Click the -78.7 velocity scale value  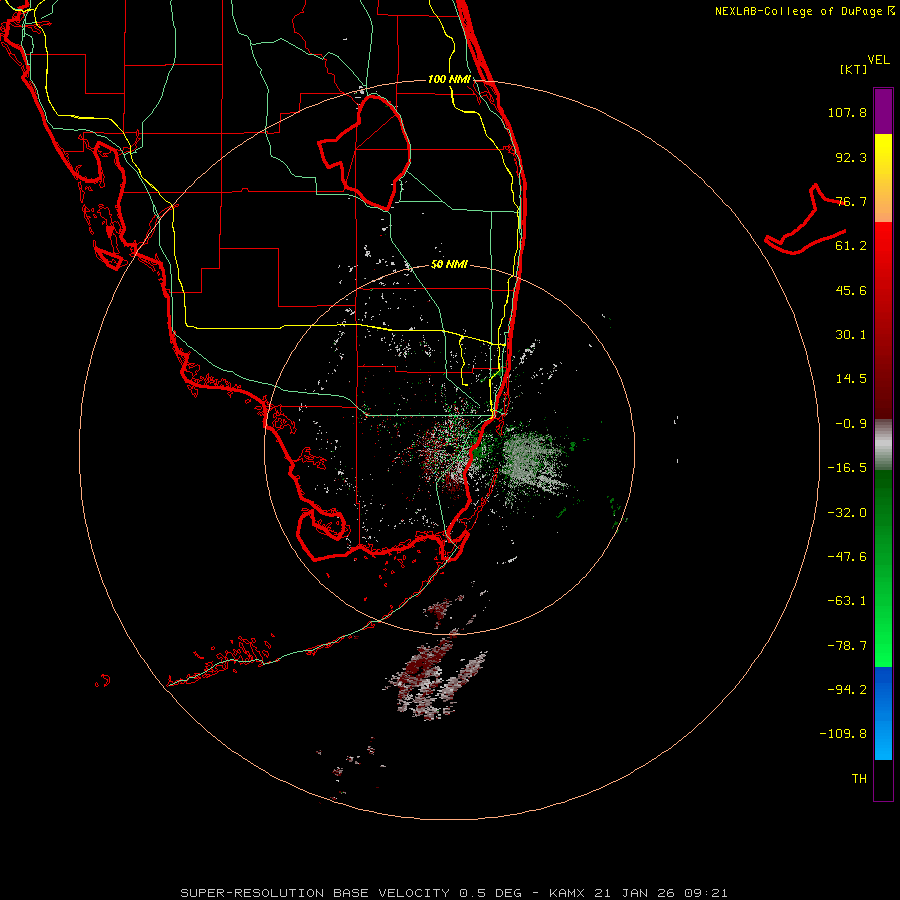(x=847, y=646)
